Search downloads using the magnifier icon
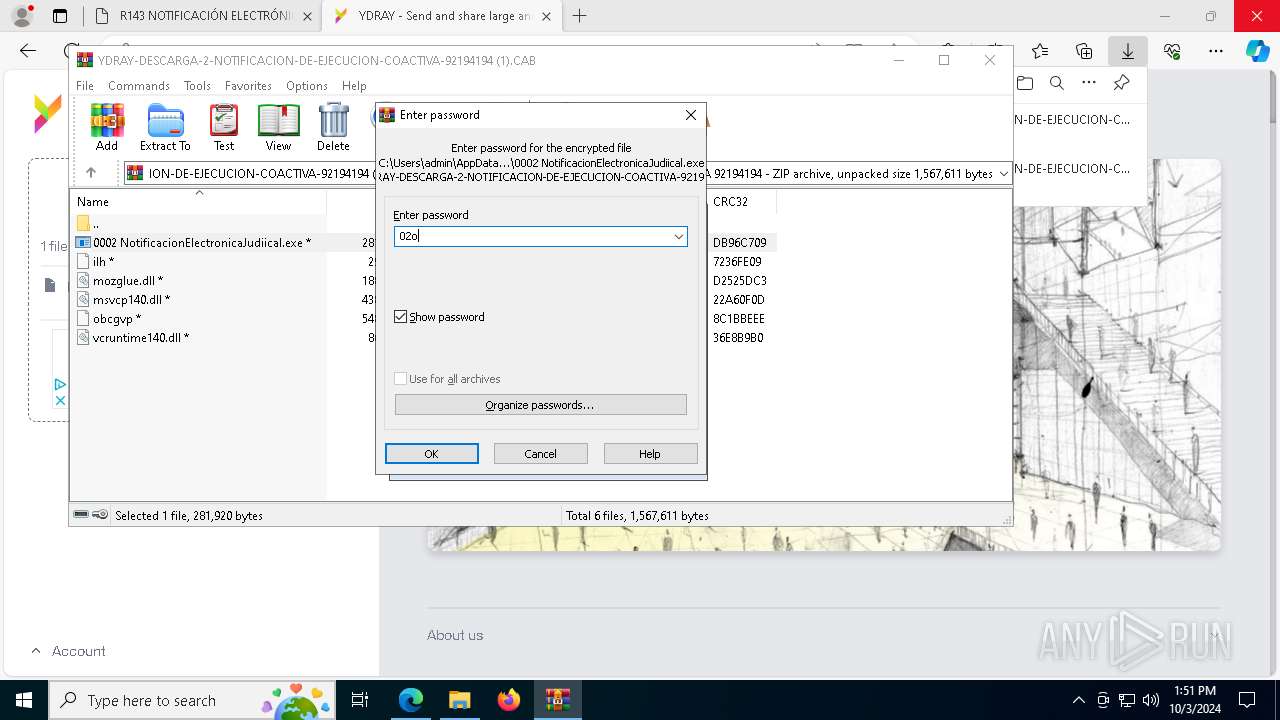This screenshot has width=1280, height=720. [1056, 83]
